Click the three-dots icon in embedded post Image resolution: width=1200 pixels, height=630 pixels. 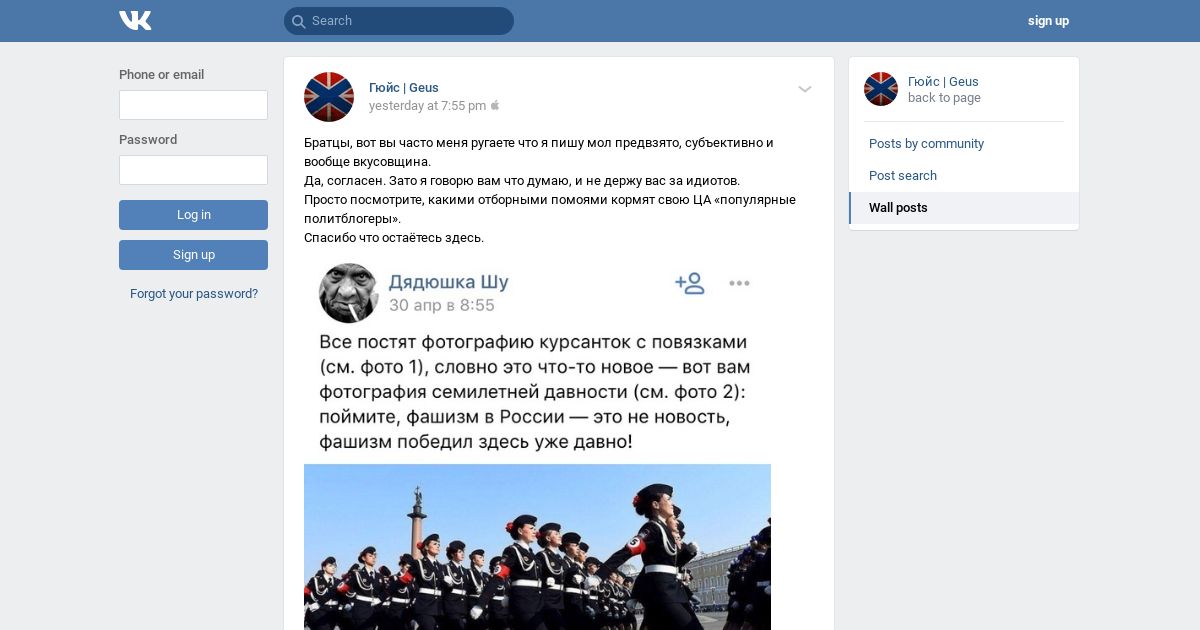[739, 283]
